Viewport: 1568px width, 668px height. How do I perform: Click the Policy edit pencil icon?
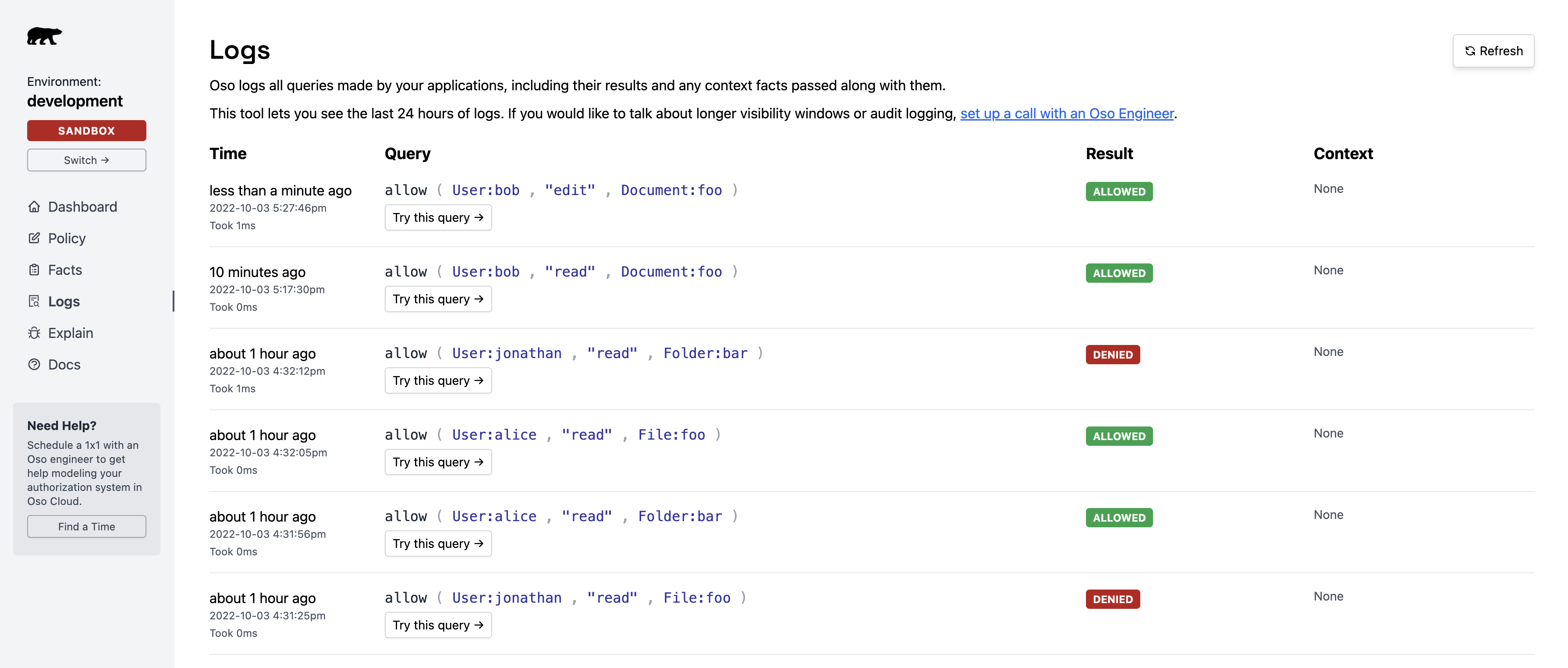tap(34, 238)
